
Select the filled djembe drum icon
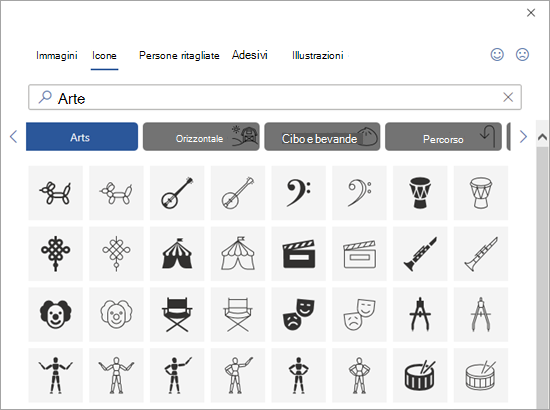click(420, 193)
